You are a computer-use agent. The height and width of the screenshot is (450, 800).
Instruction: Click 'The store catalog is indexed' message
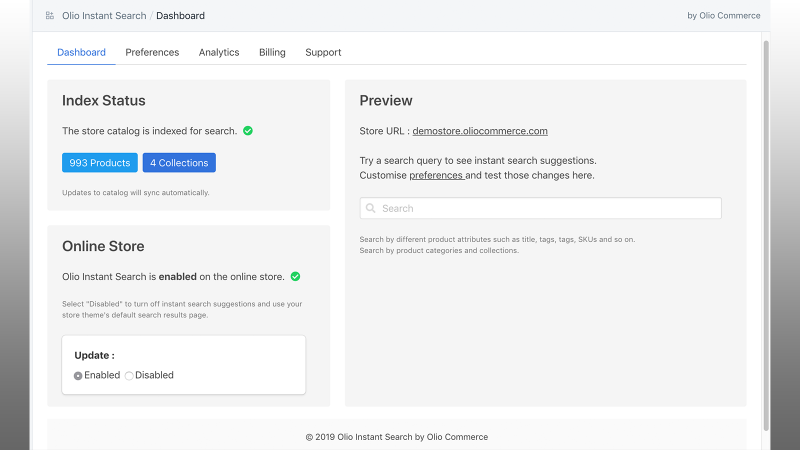[149, 131]
